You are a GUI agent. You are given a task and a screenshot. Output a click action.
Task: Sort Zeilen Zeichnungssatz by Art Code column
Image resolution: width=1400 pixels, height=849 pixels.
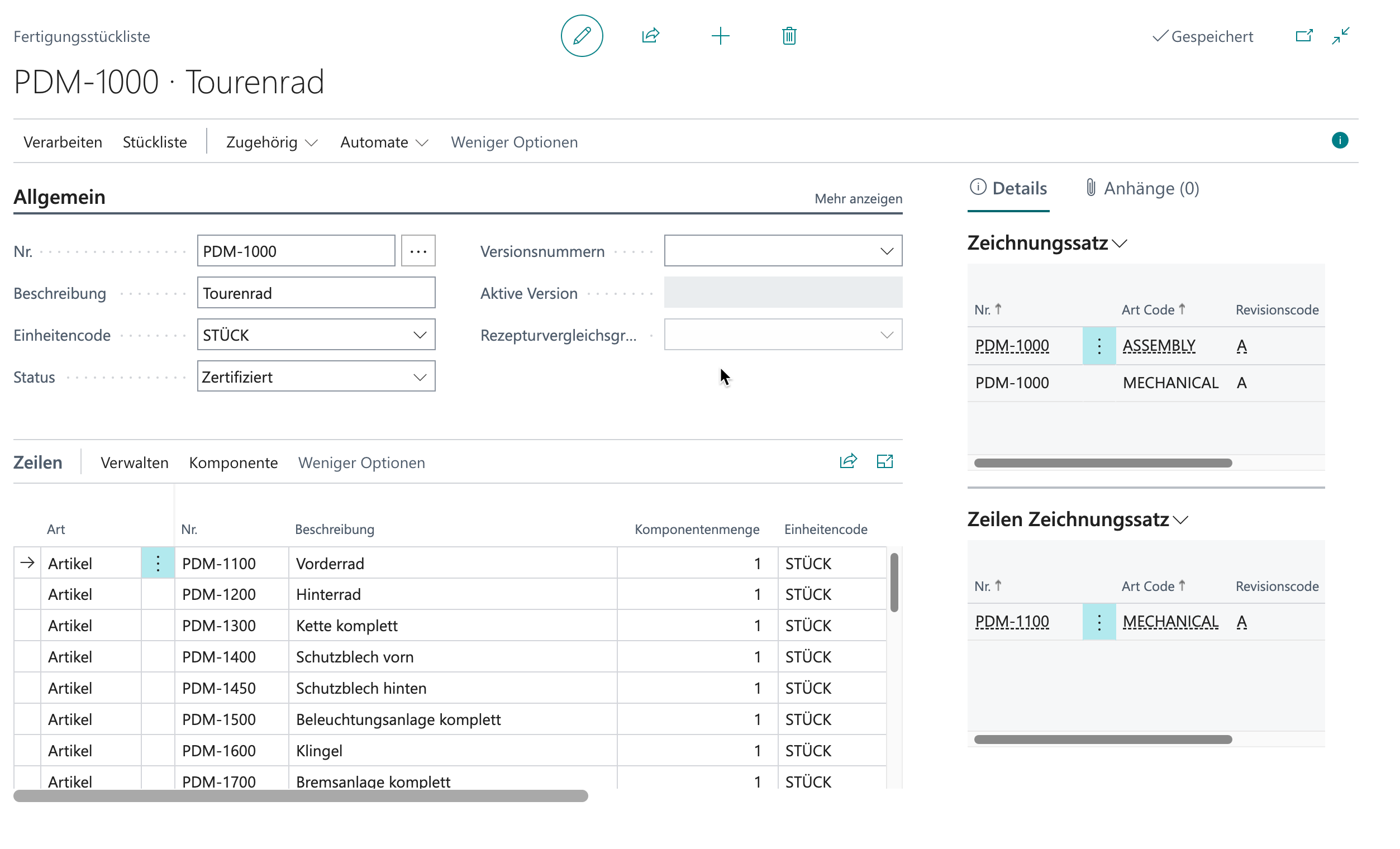1153,586
